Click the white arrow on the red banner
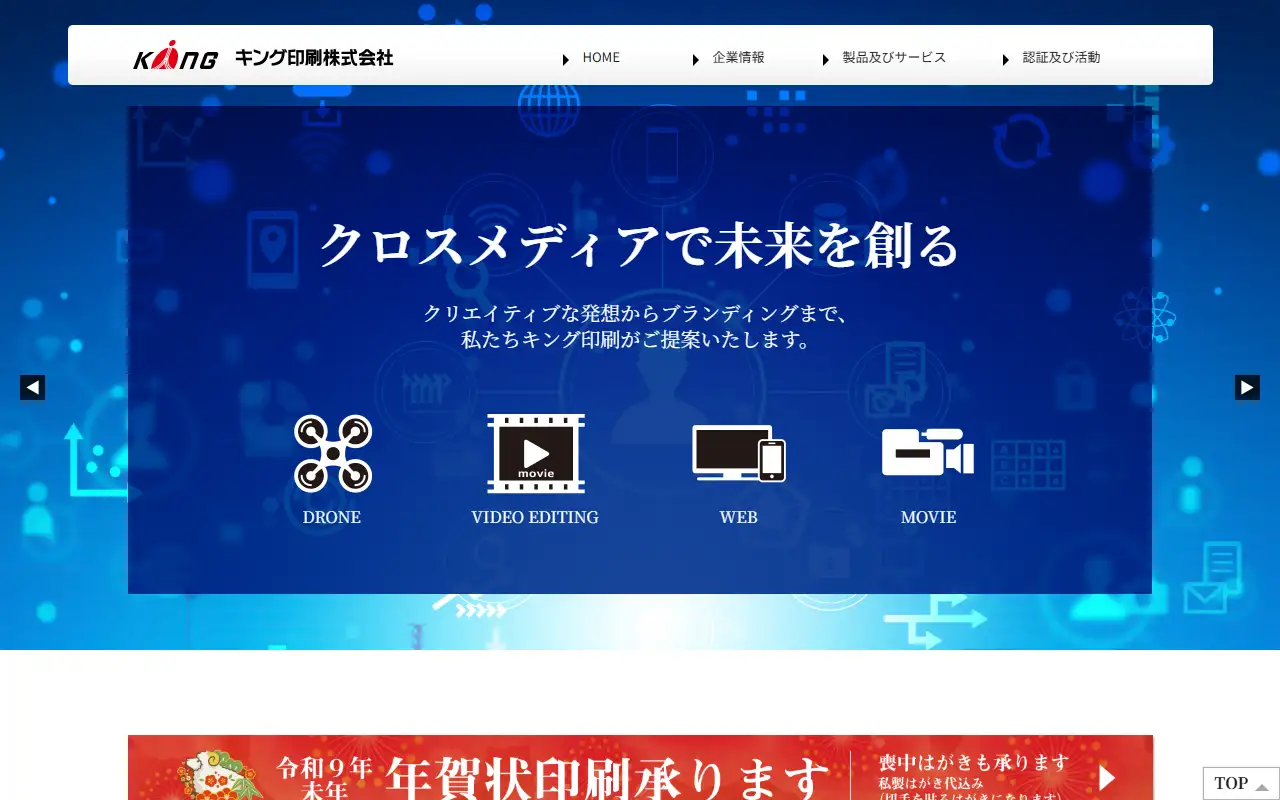Screen dimensions: 1280x800 (x=1107, y=777)
